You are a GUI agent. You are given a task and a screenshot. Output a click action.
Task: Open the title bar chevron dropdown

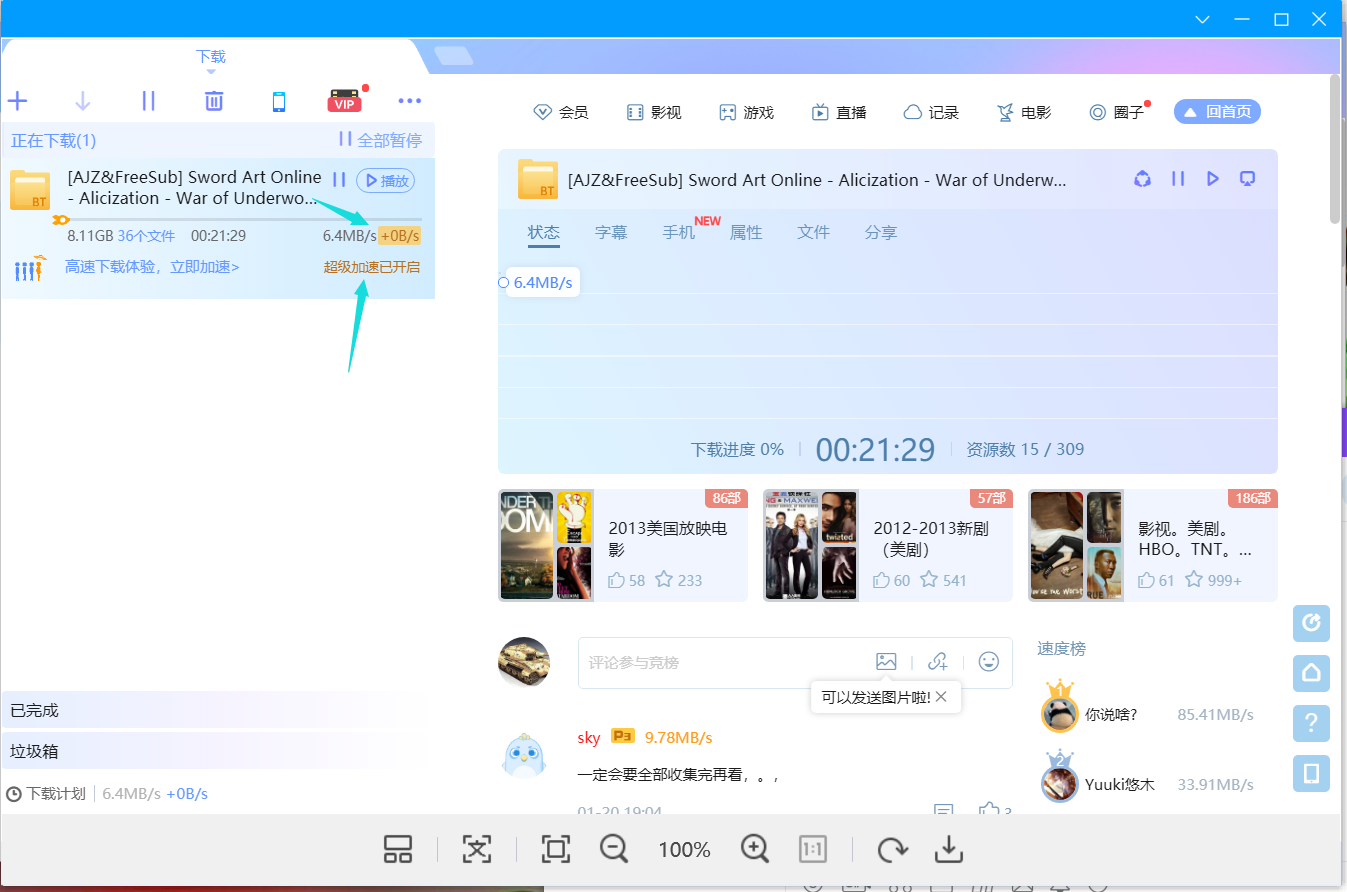1202,19
